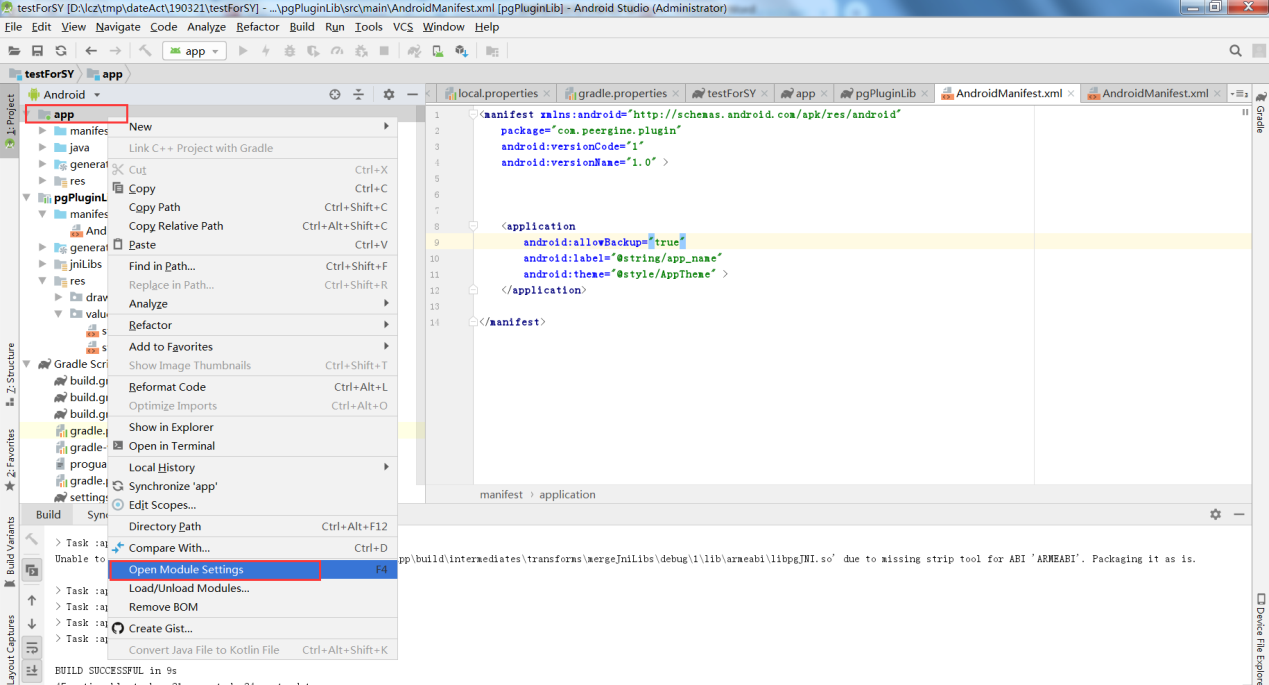The height and width of the screenshot is (685, 1269).
Task: Hide the Project panel with minus icon
Action: click(412, 94)
